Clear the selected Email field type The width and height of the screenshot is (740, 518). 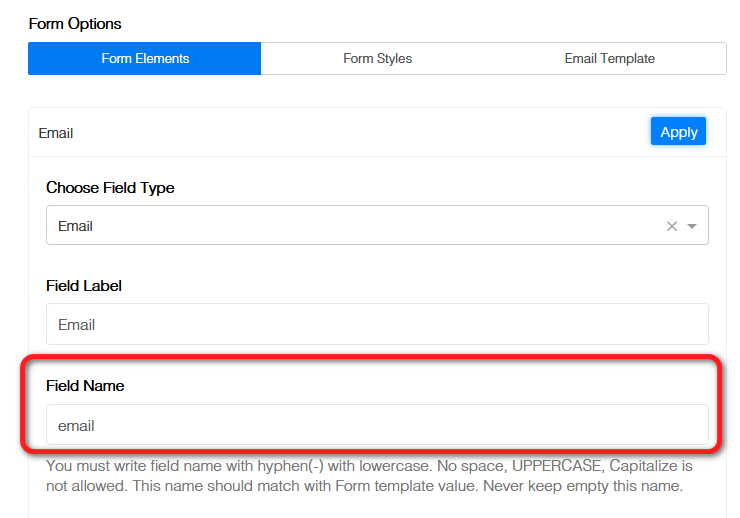pyautogui.click(x=672, y=226)
